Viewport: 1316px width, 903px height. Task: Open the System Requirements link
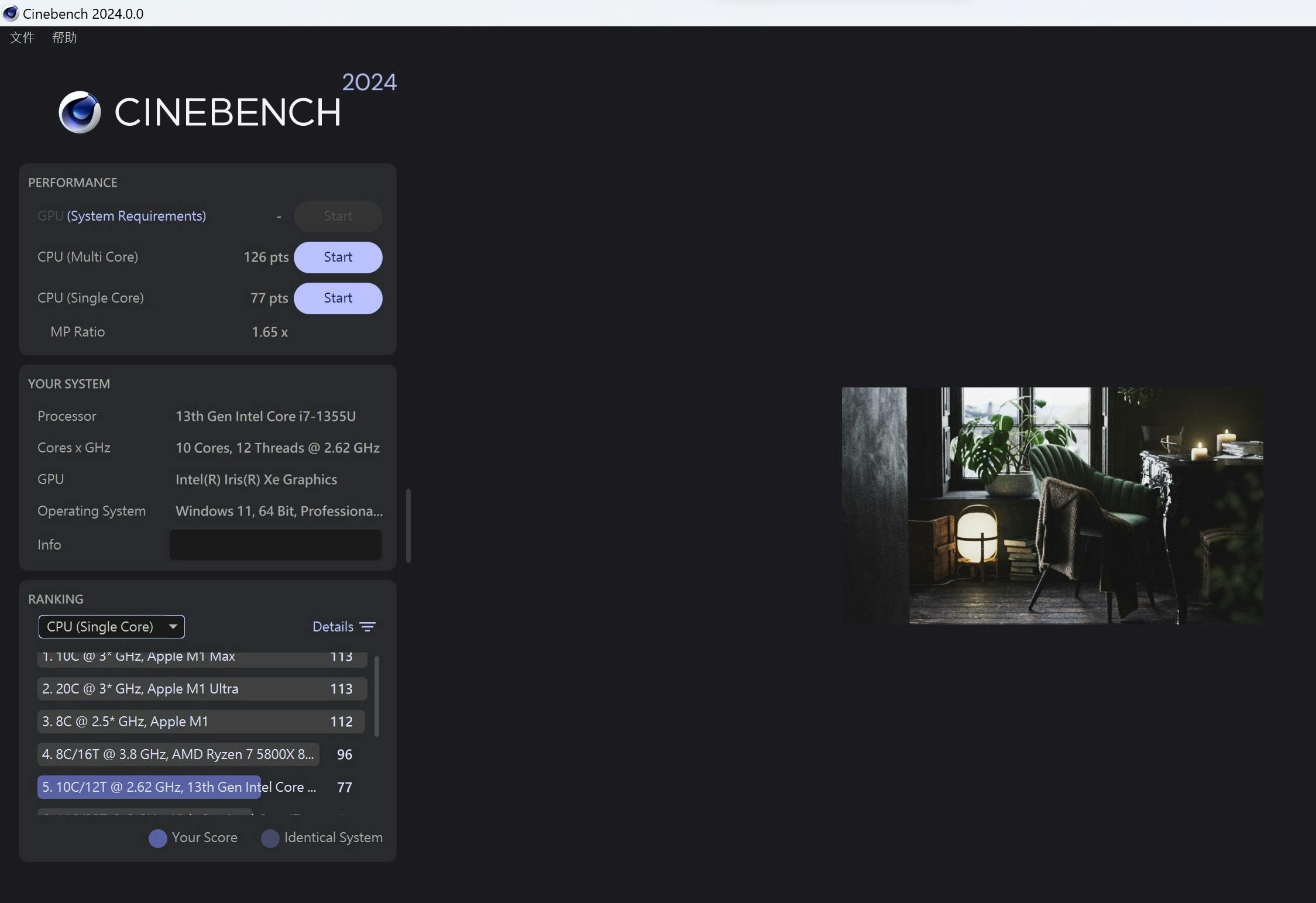[136, 216]
